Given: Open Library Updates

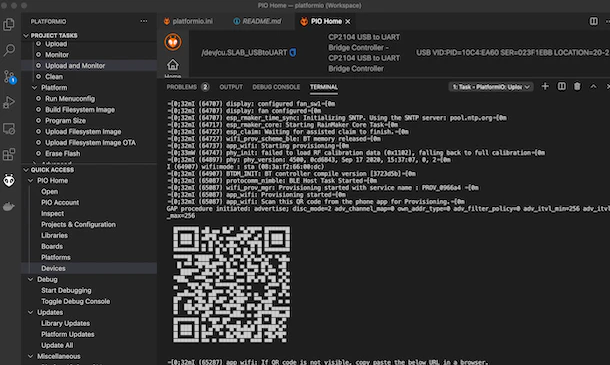Looking at the screenshot, I should click(x=65, y=323).
